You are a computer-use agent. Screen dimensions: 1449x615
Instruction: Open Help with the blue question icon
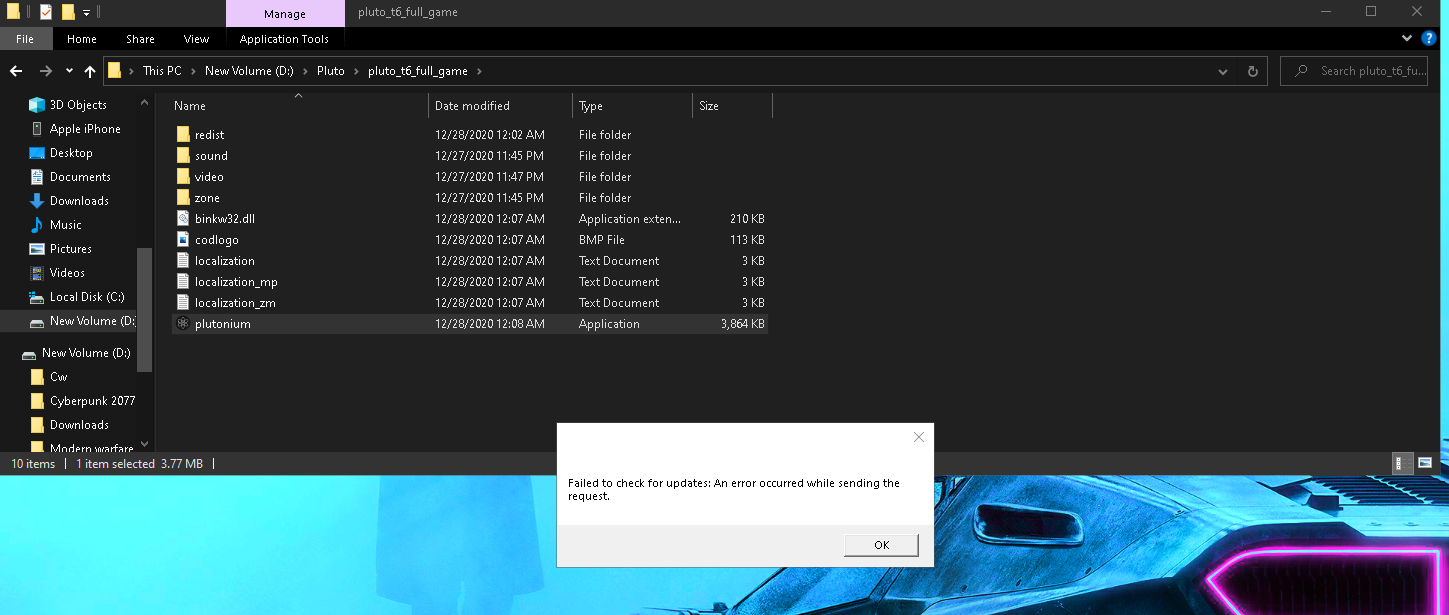tap(1429, 39)
